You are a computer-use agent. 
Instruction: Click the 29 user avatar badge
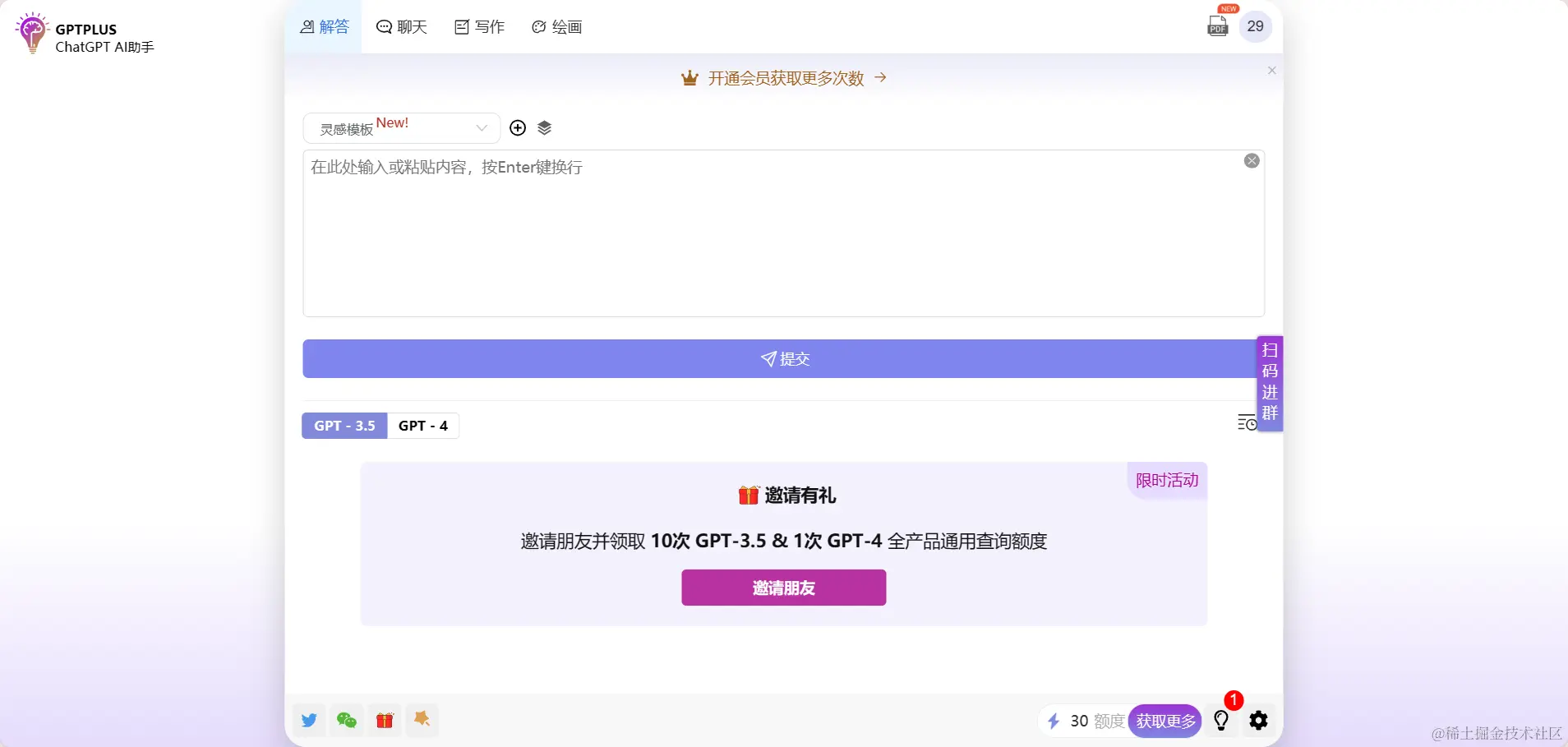[x=1255, y=26]
